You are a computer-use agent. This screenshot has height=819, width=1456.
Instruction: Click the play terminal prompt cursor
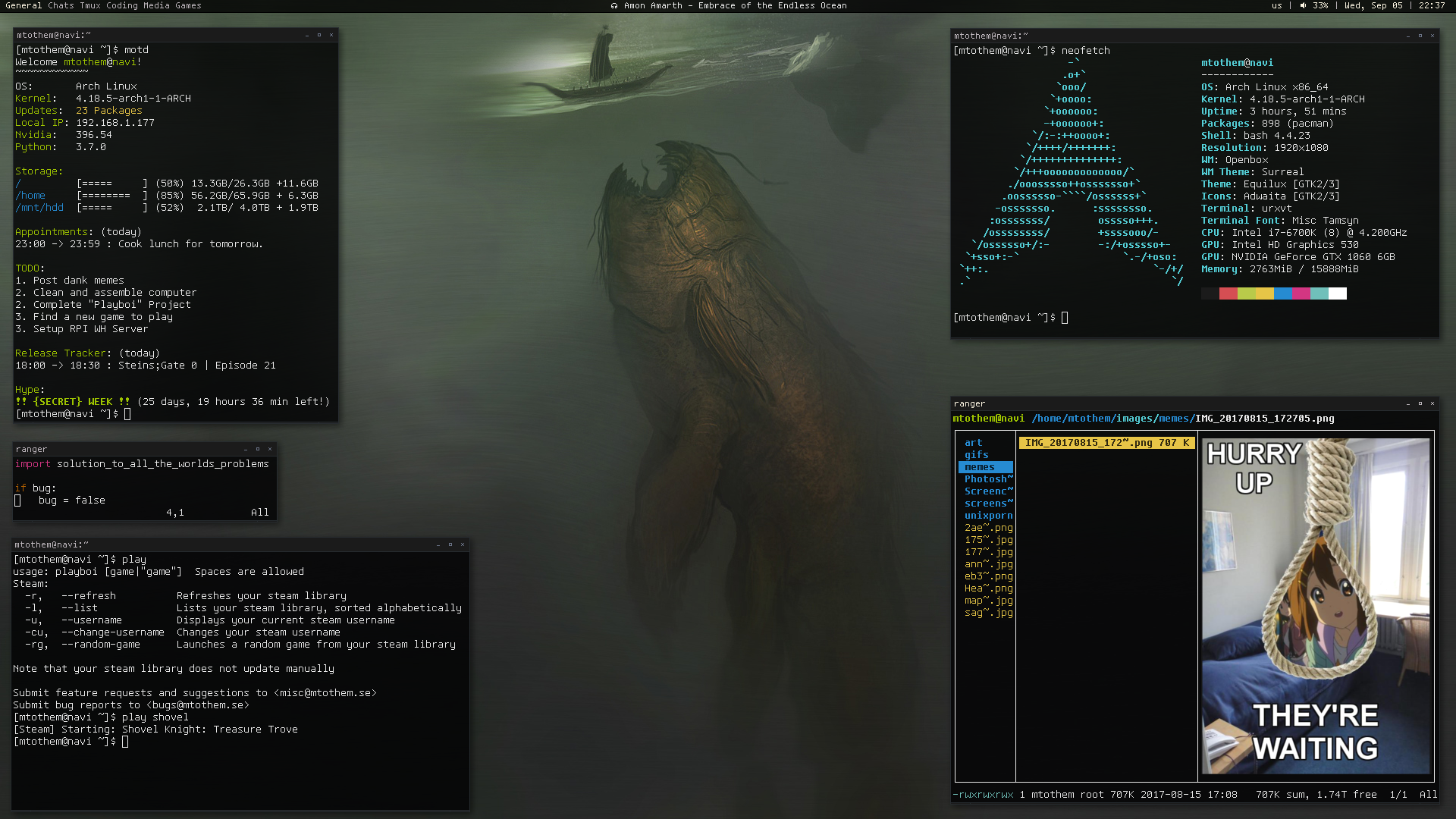(x=125, y=742)
